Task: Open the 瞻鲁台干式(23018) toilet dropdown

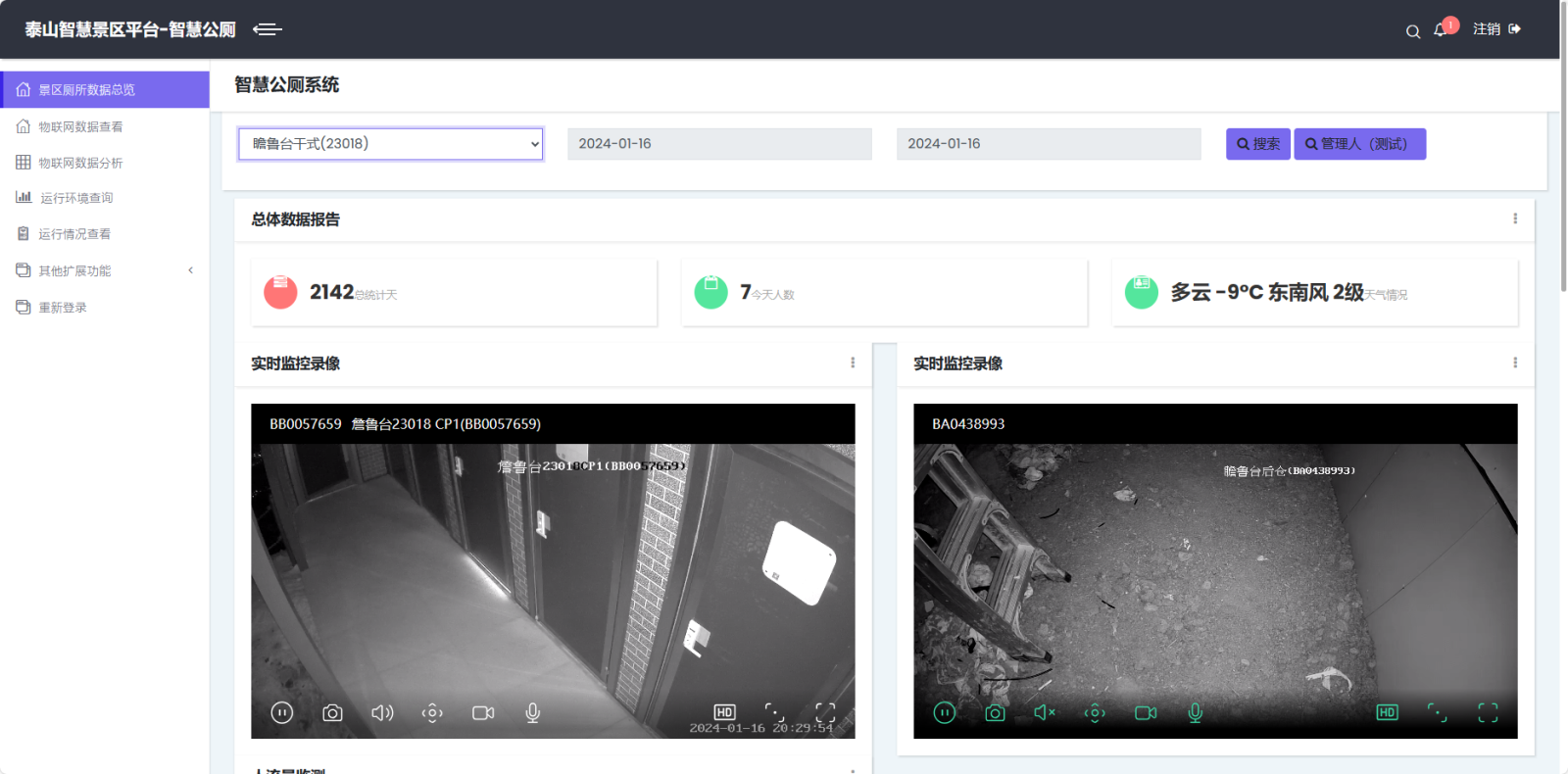Action: [x=391, y=144]
